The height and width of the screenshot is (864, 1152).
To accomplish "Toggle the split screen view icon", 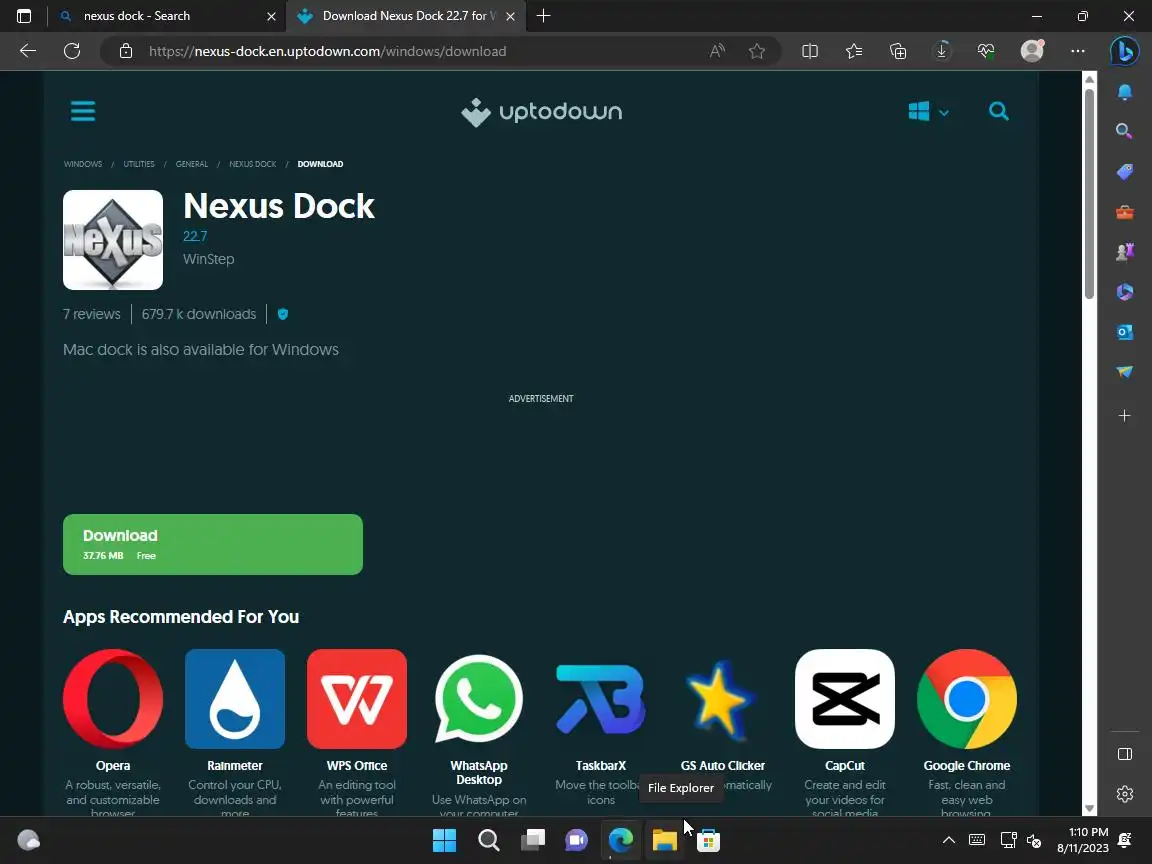I will pyautogui.click(x=810, y=51).
